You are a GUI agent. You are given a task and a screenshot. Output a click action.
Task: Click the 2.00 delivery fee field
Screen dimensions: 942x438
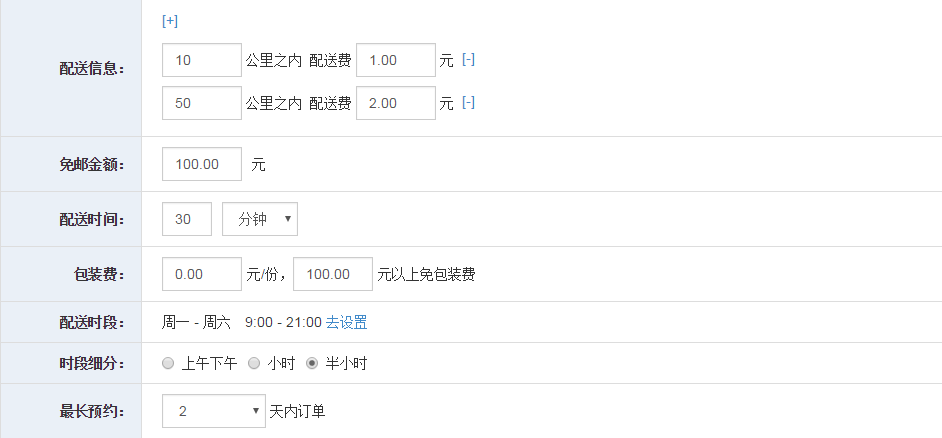pyautogui.click(x=396, y=103)
